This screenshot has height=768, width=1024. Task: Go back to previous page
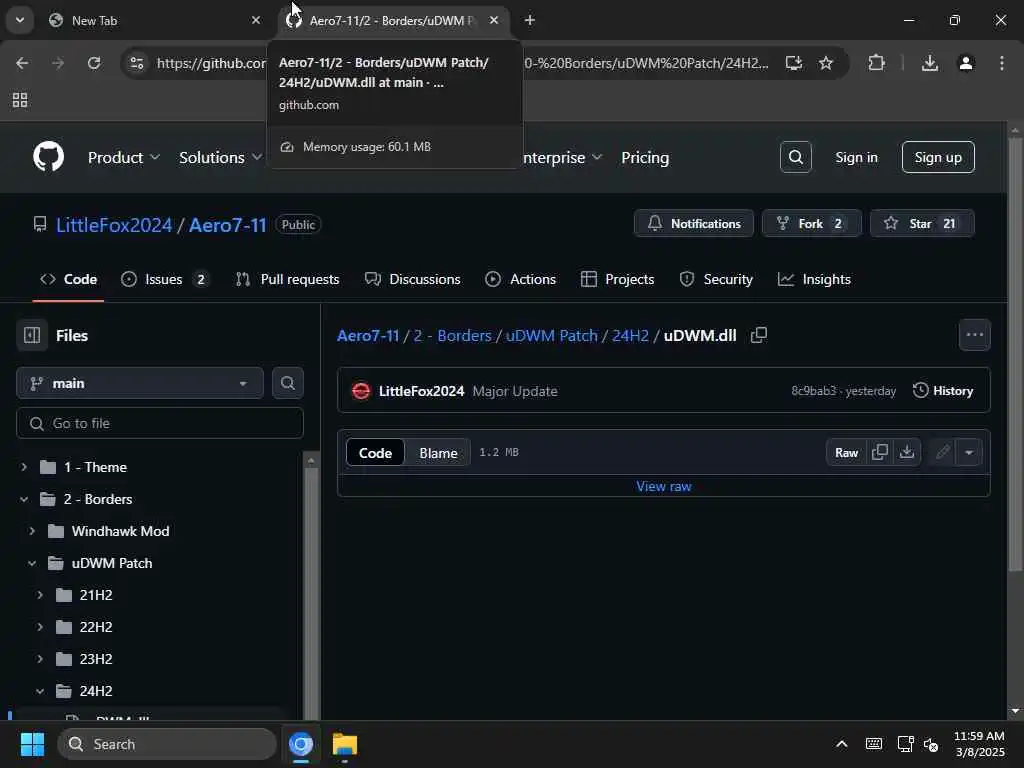point(22,63)
